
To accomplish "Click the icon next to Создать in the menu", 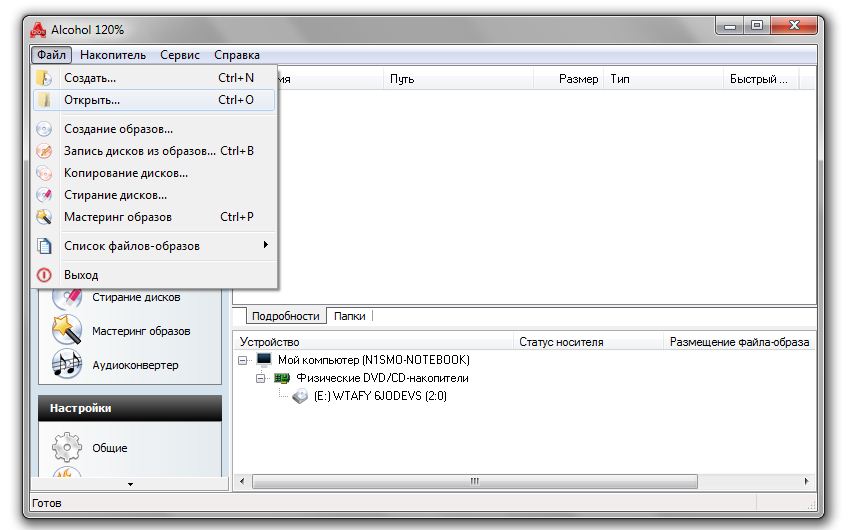I will (44, 78).
